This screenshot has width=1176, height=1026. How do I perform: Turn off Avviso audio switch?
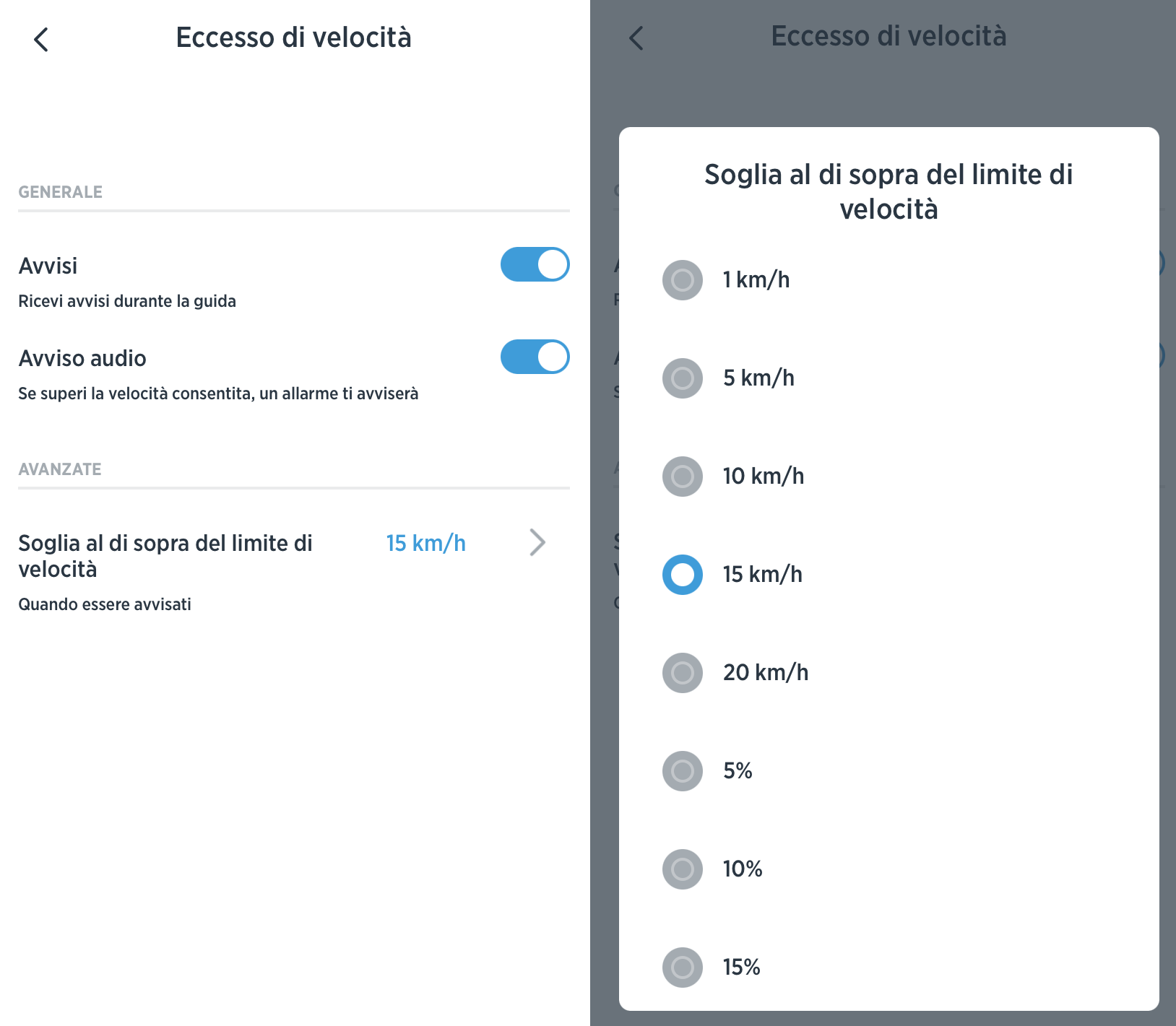[535, 357]
